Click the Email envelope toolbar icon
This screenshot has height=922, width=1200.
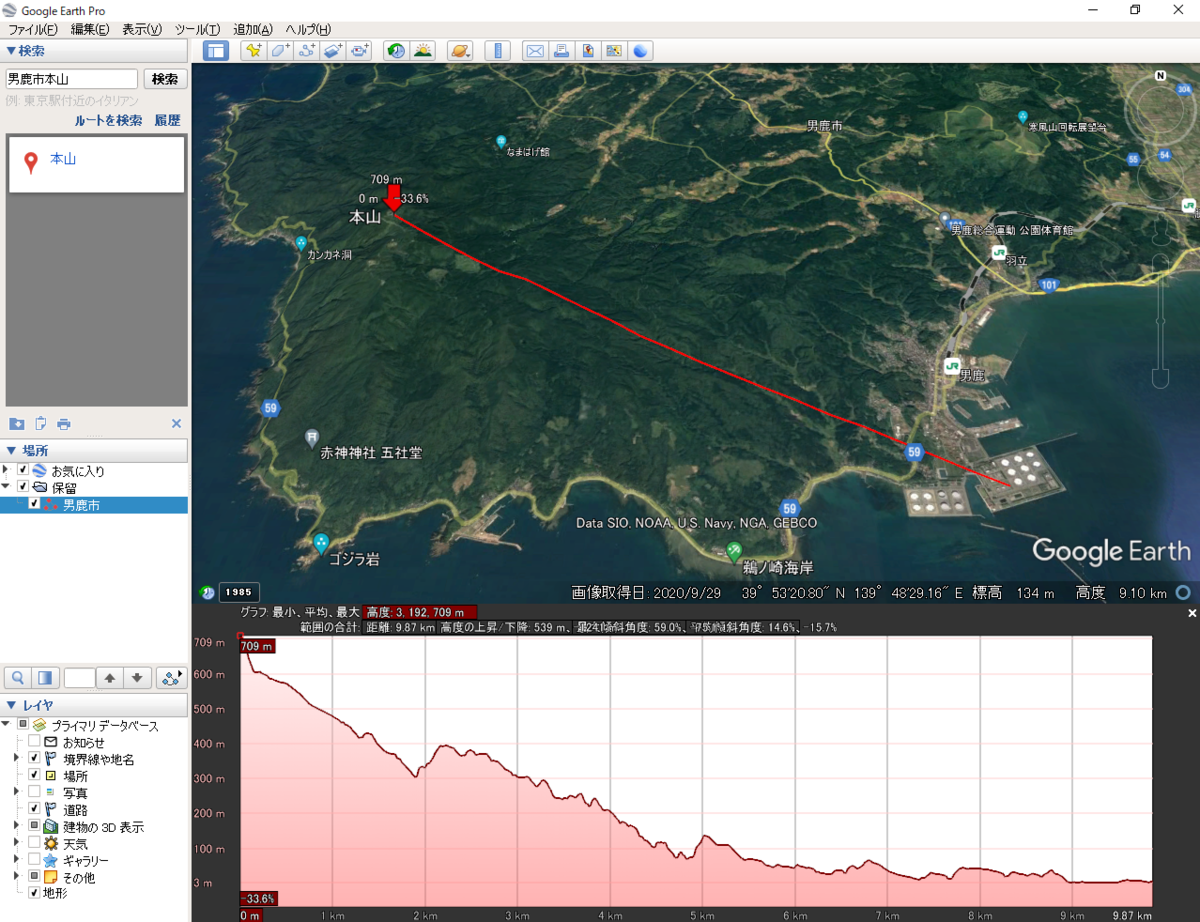coord(535,50)
